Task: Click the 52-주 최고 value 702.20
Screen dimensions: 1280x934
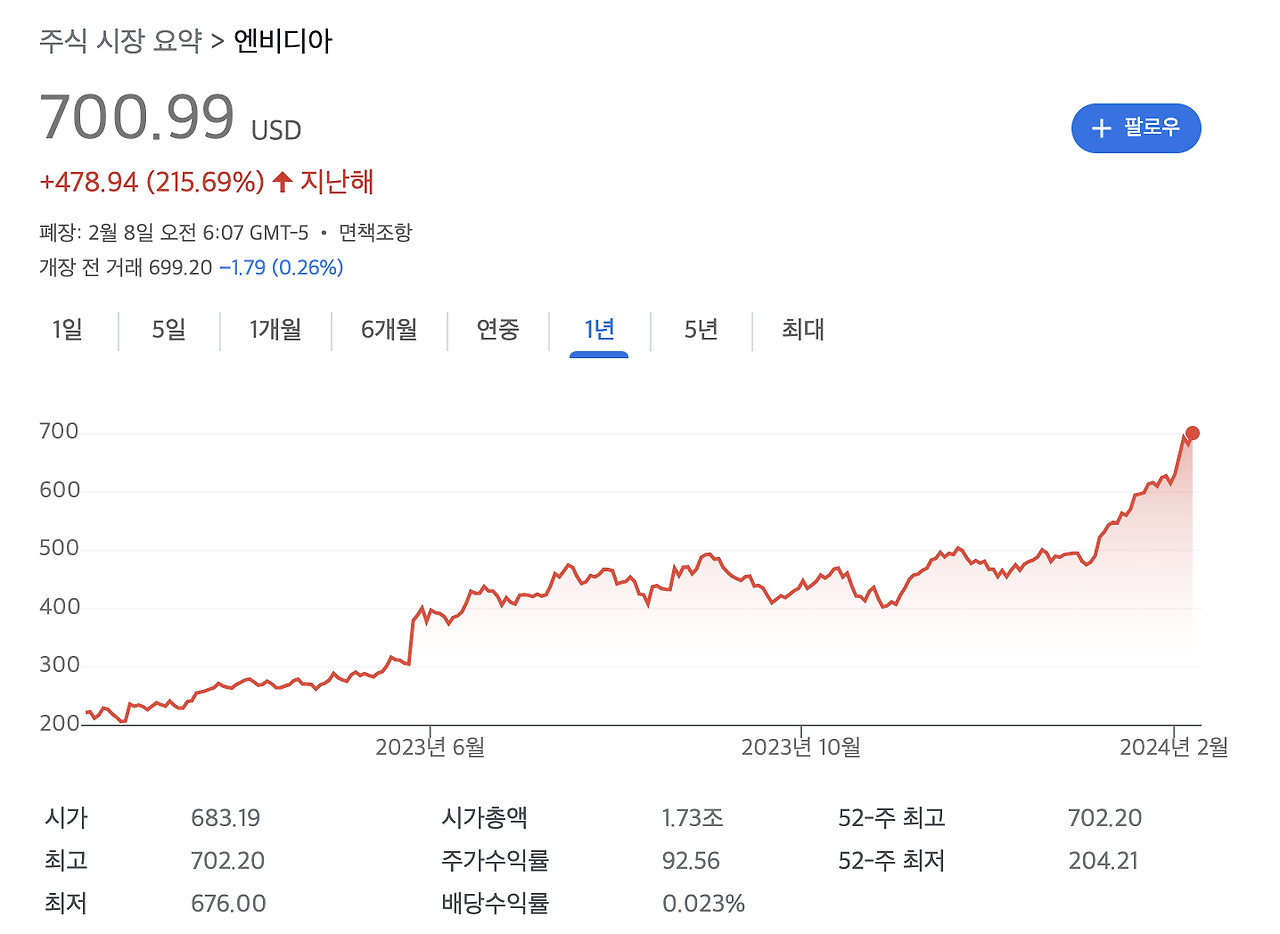Action: (x=1105, y=817)
